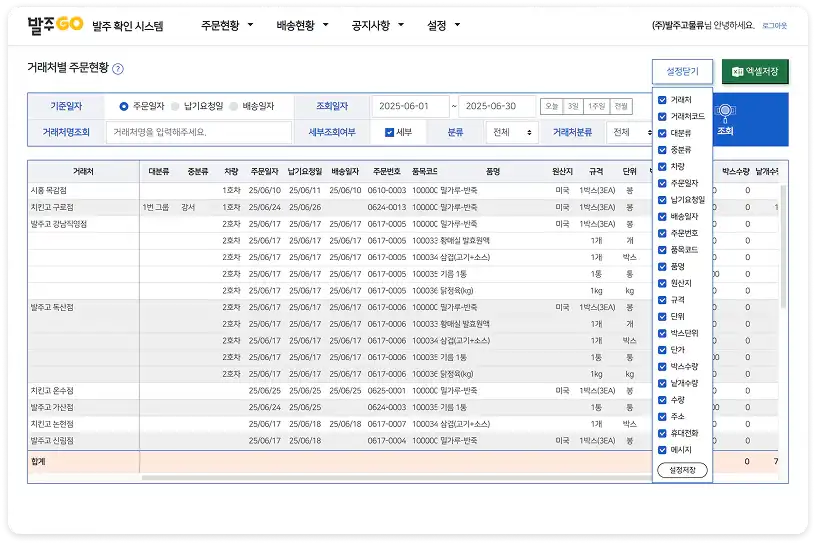816x544 pixels.
Task: Select the 주문일자 radio button
Action: [x=124, y=106]
